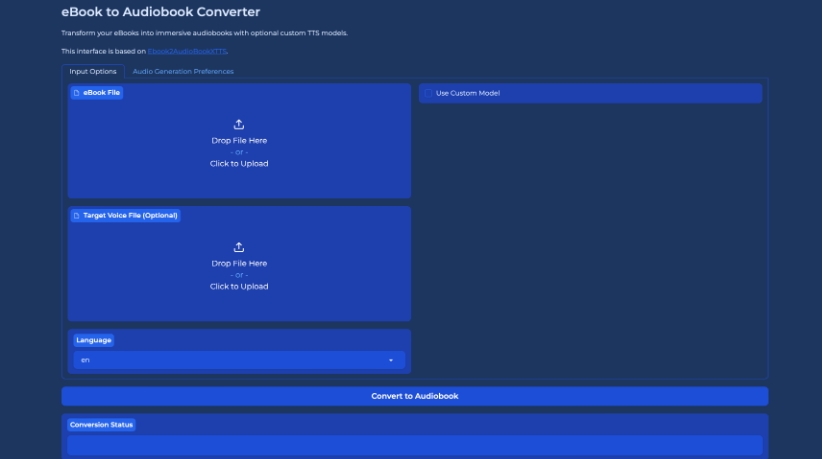
Task: Switch to the Input Options tab
Action: click(93, 72)
